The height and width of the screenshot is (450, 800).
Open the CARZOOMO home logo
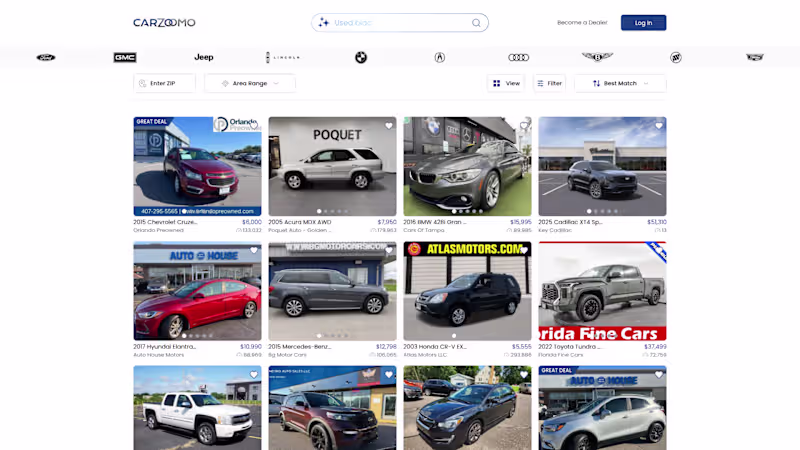click(x=164, y=22)
